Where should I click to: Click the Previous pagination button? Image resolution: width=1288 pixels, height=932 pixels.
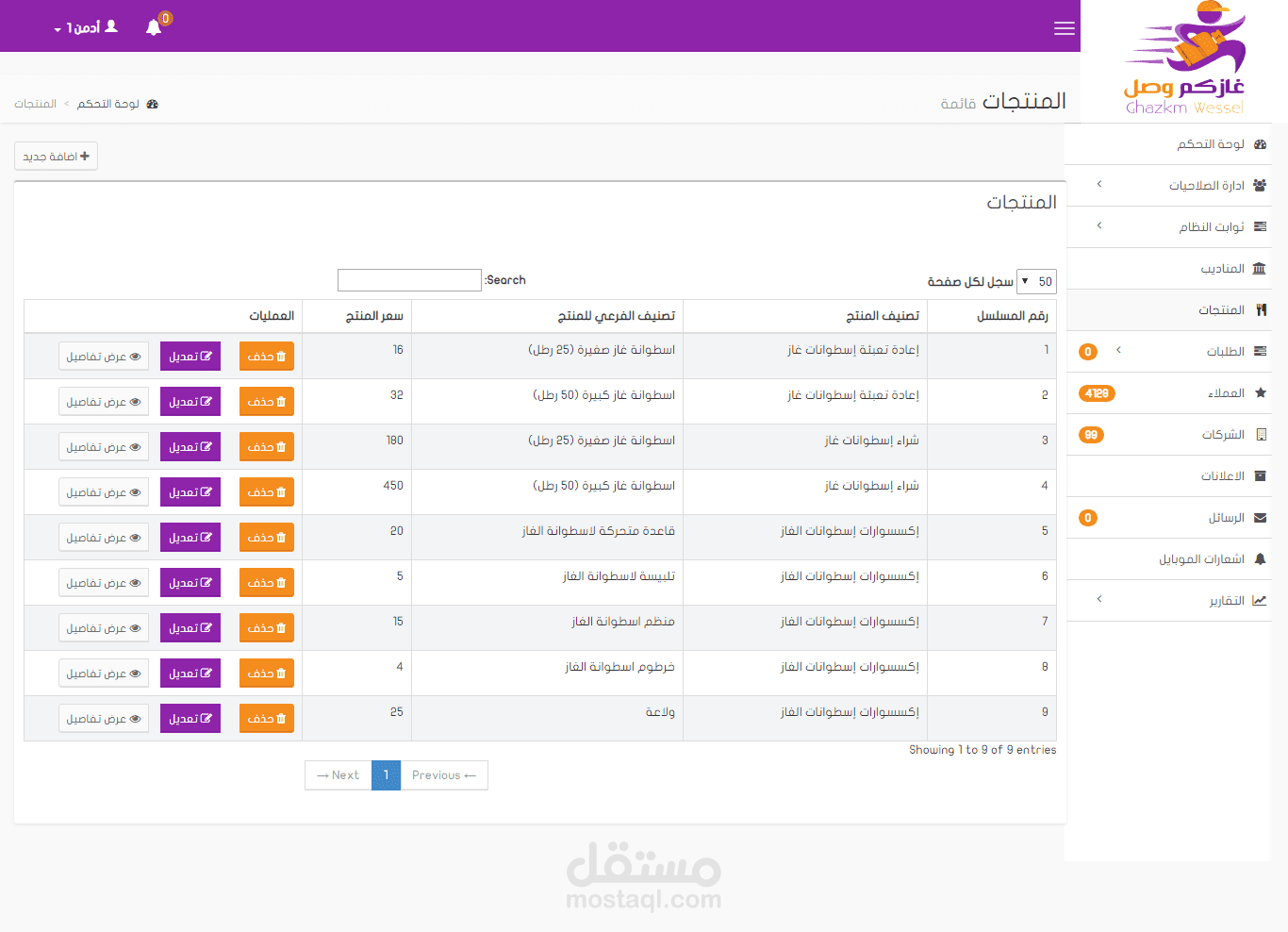[444, 775]
